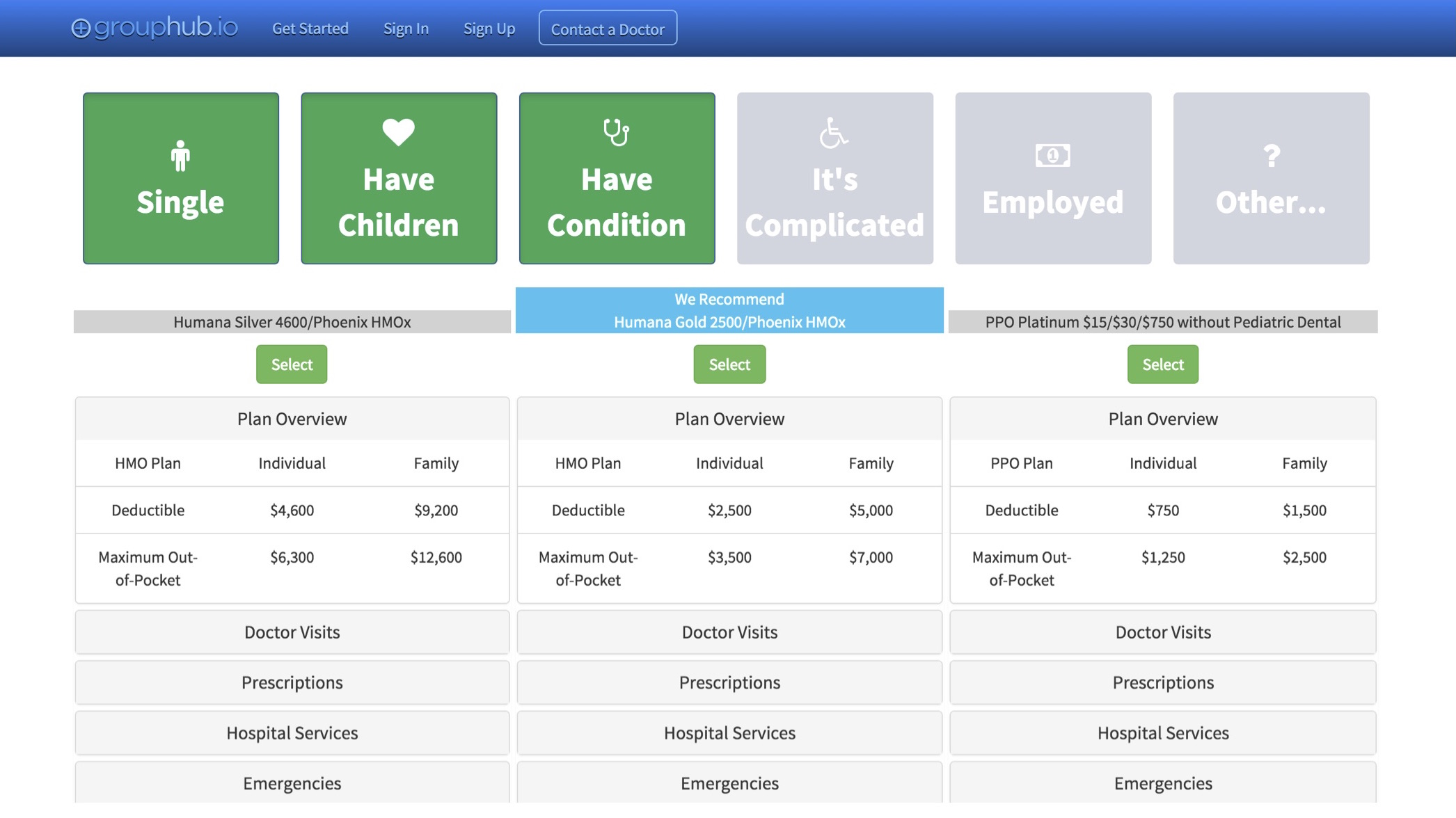Viewport: 1456px width, 818px height.
Task: Click the $3,500 out-of-pocket value
Action: pos(729,557)
